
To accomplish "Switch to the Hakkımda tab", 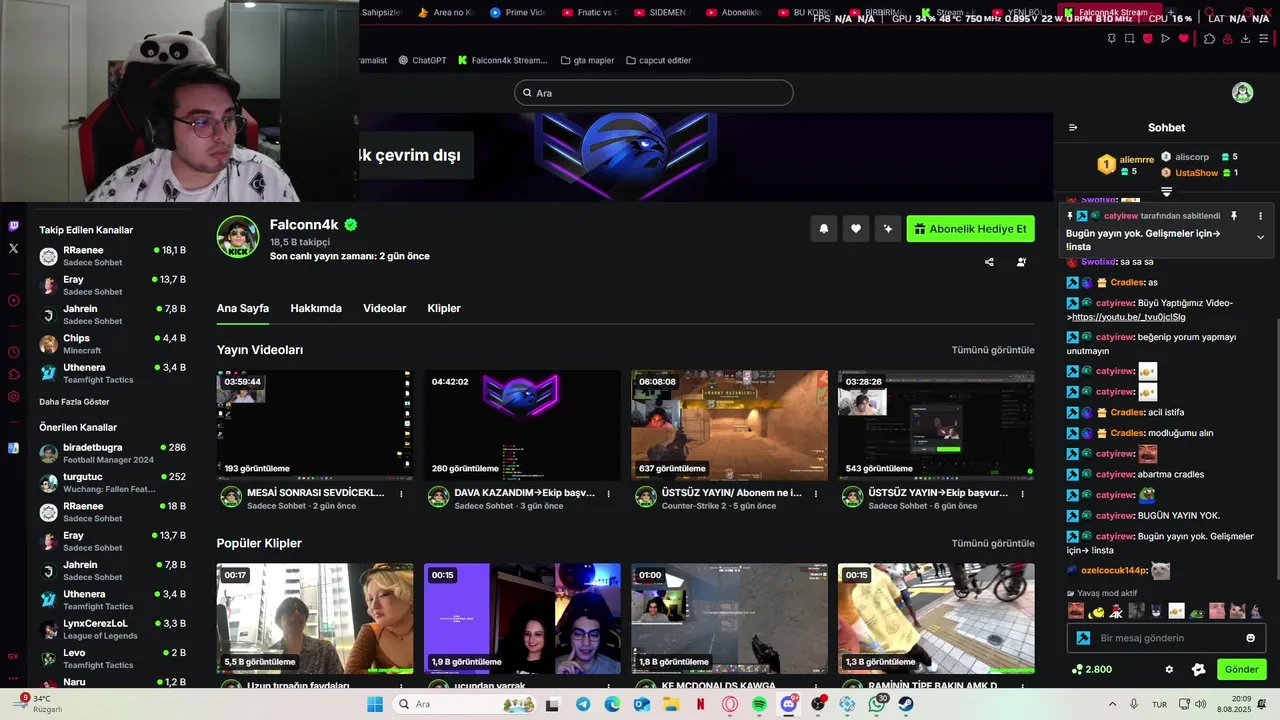I will click(x=316, y=308).
